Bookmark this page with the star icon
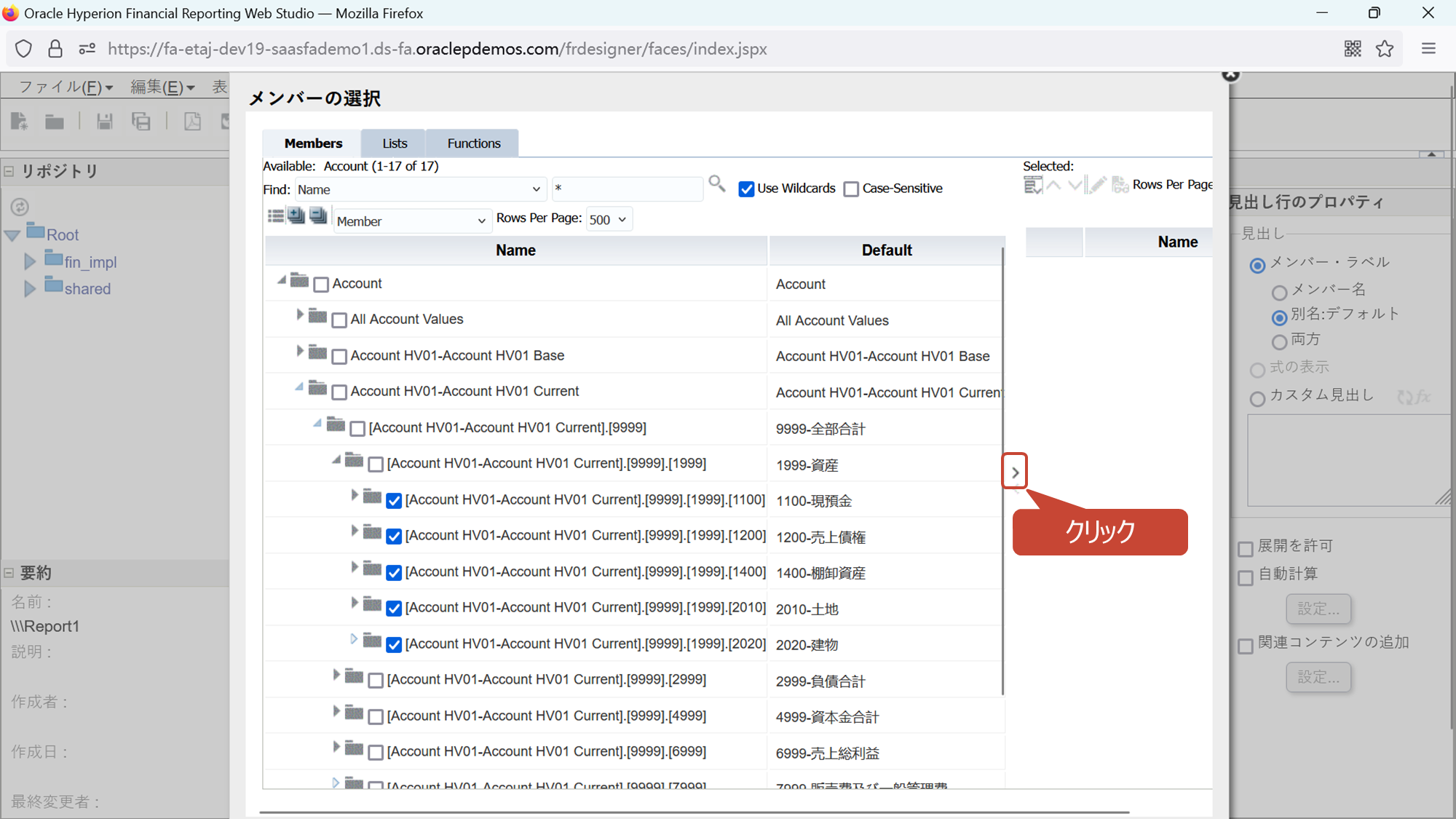 pos(1385,49)
